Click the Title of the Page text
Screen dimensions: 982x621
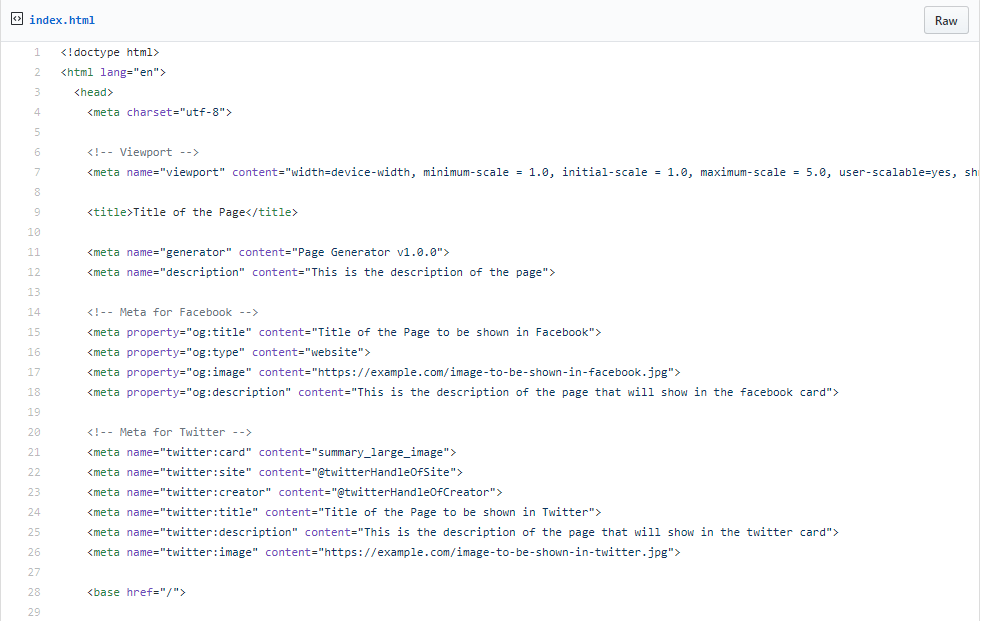[x=195, y=211]
